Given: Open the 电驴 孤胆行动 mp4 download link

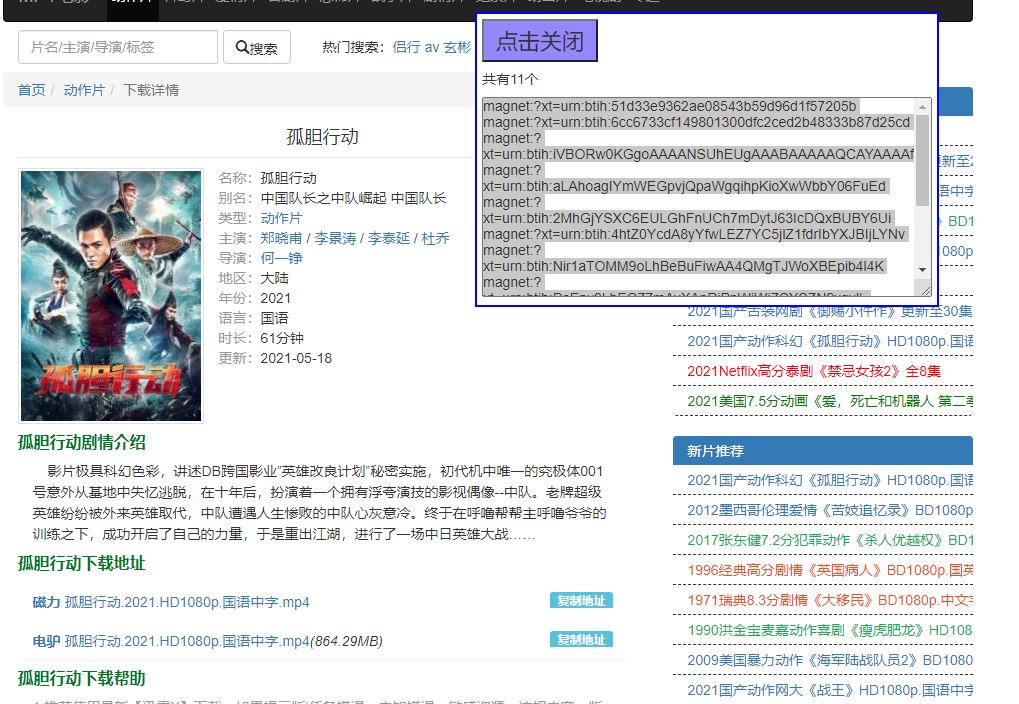Looking at the screenshot, I should pyautogui.click(x=187, y=641).
